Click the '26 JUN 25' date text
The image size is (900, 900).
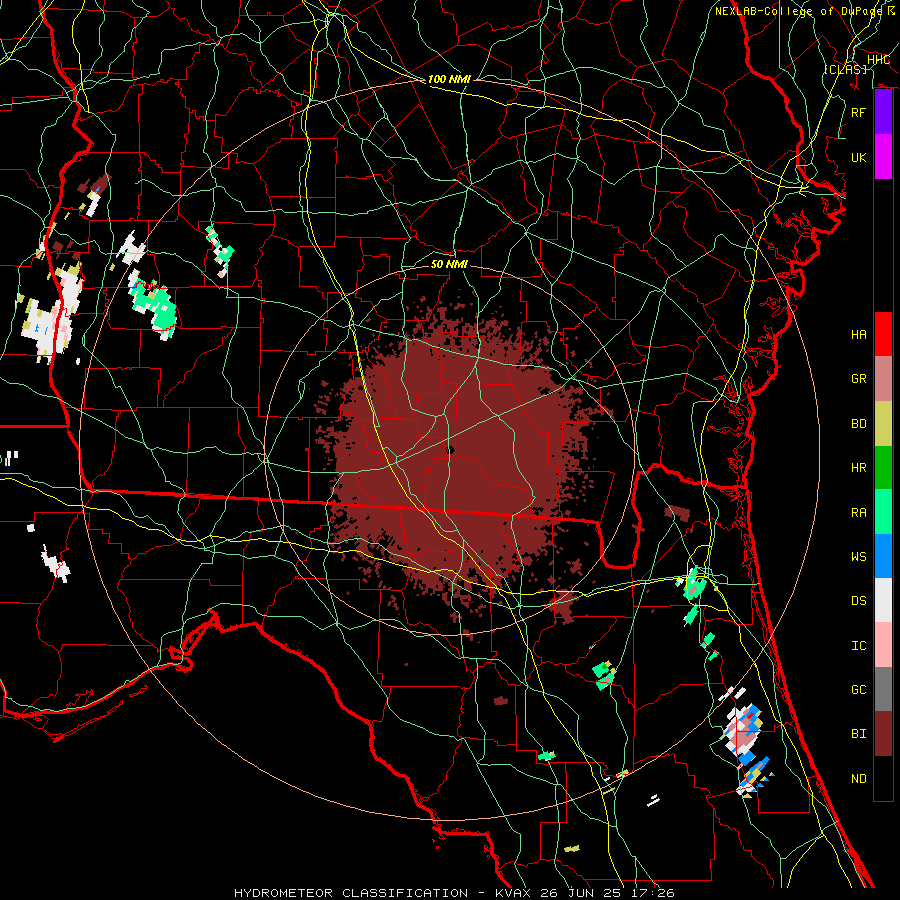583,893
